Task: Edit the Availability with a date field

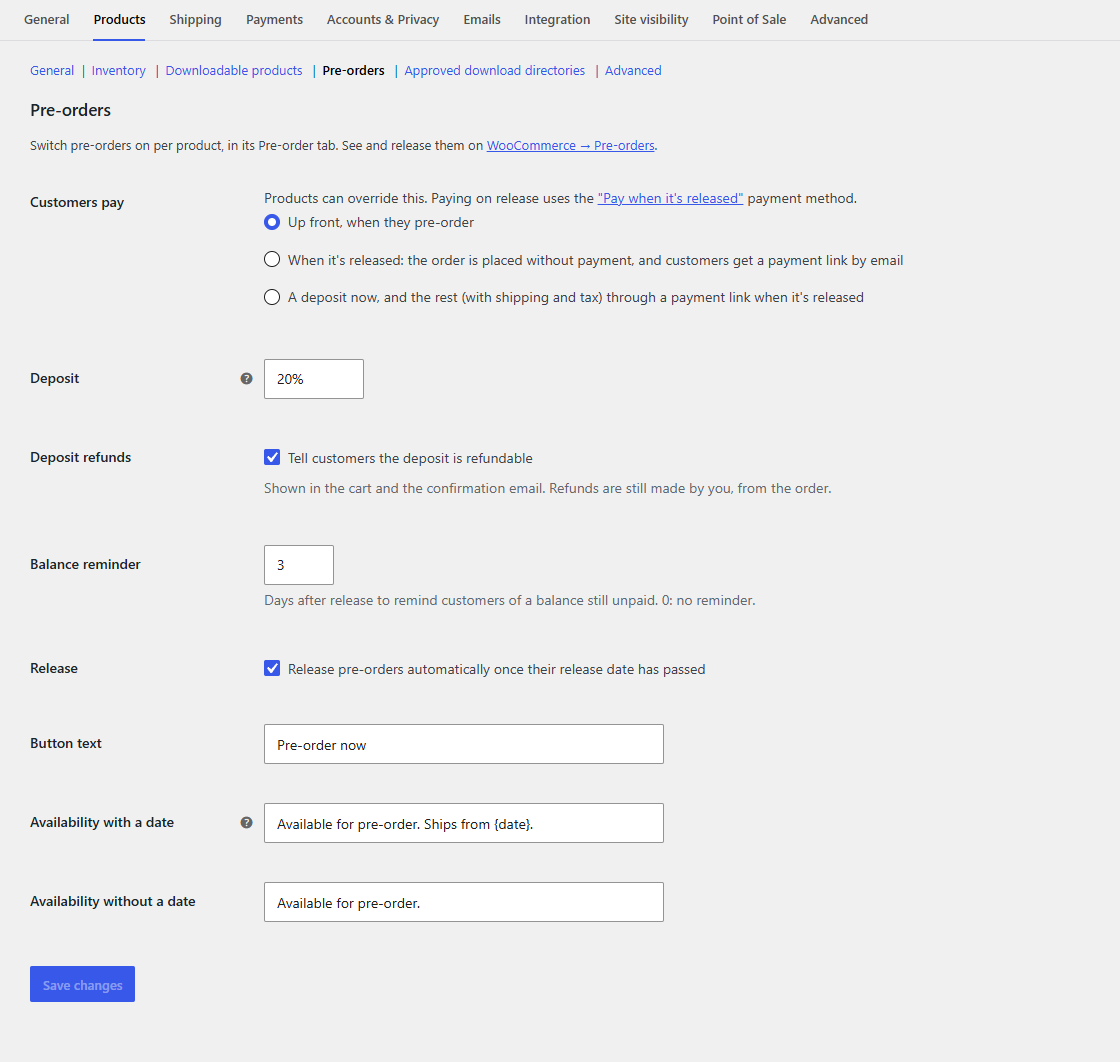Action: point(464,823)
